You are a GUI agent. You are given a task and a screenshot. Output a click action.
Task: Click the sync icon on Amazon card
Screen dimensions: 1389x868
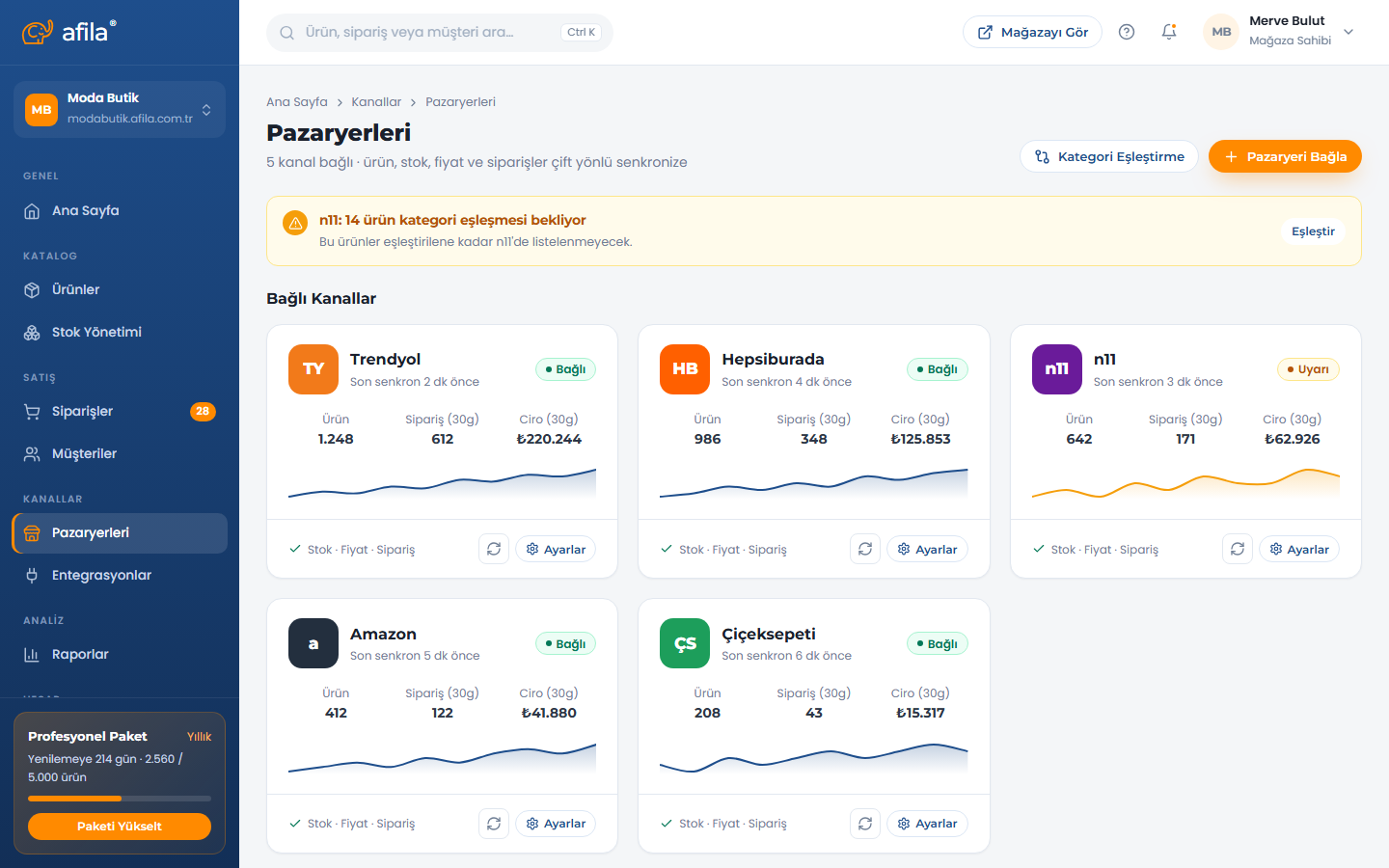pos(494,824)
